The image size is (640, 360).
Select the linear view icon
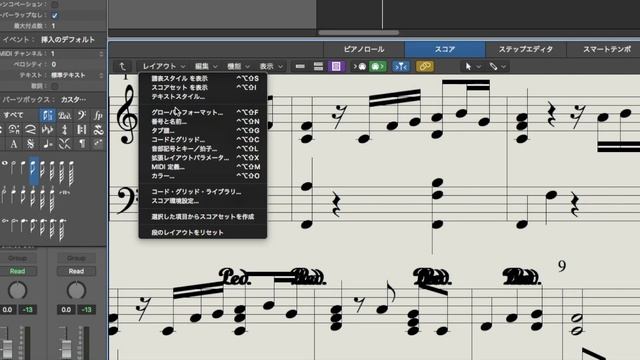[300, 67]
